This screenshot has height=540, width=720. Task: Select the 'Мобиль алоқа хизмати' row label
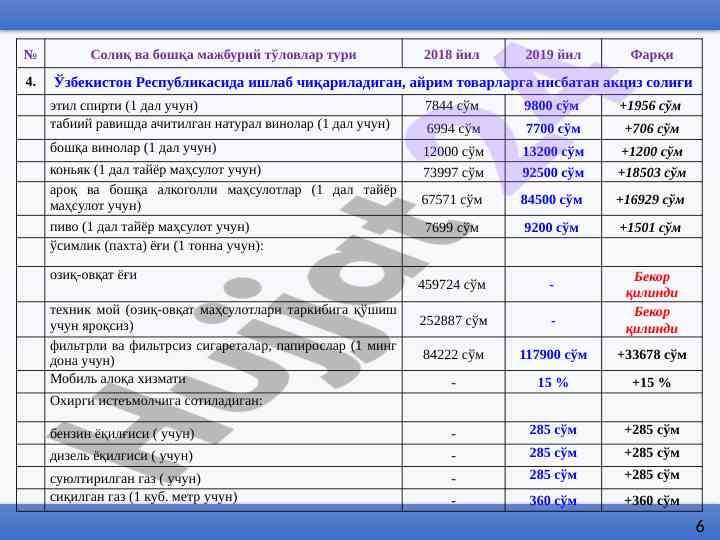[x=118, y=379]
